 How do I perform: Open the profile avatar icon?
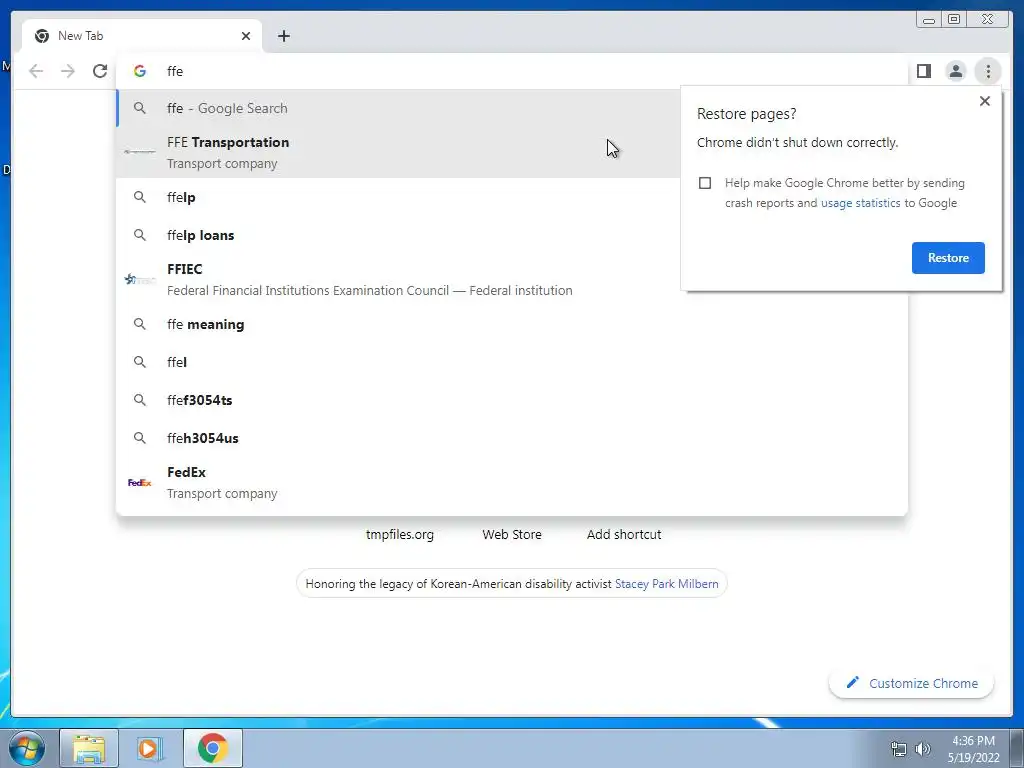pos(955,71)
